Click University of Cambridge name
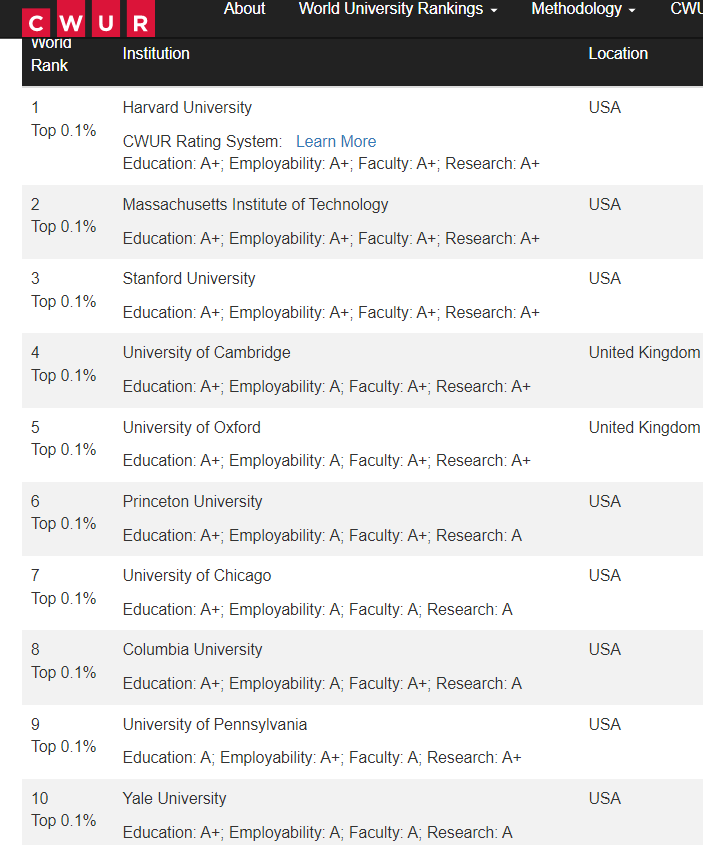The image size is (703, 845). point(206,352)
